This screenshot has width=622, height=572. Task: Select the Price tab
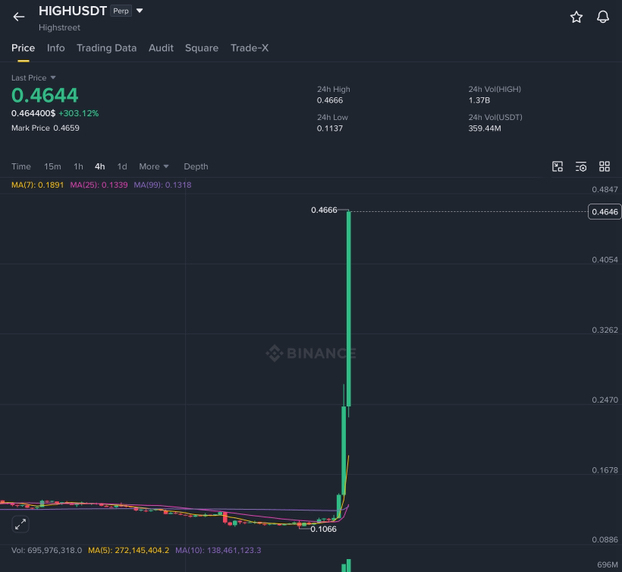coord(23,48)
